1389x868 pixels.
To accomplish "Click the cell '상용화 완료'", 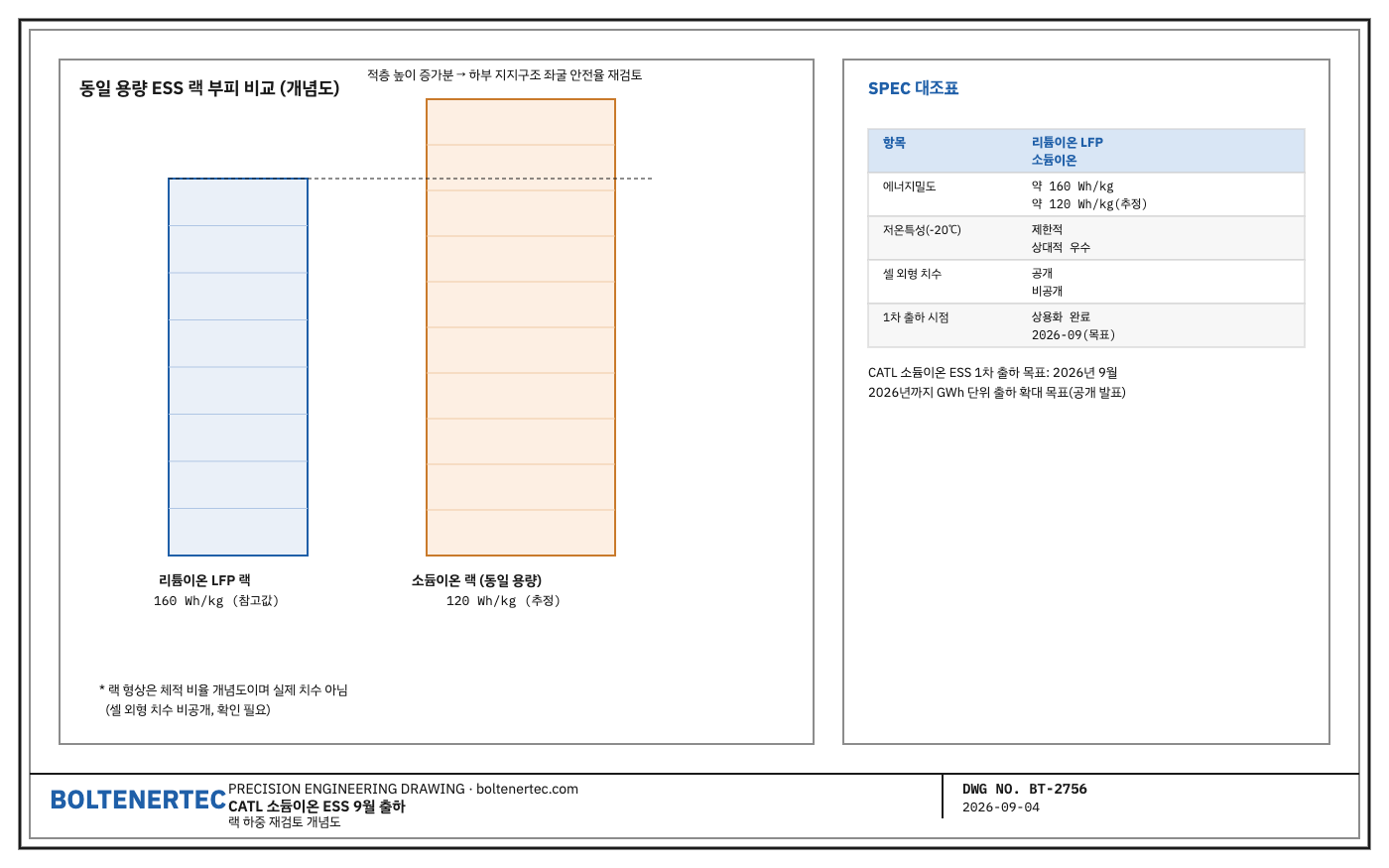I will (x=1061, y=317).
